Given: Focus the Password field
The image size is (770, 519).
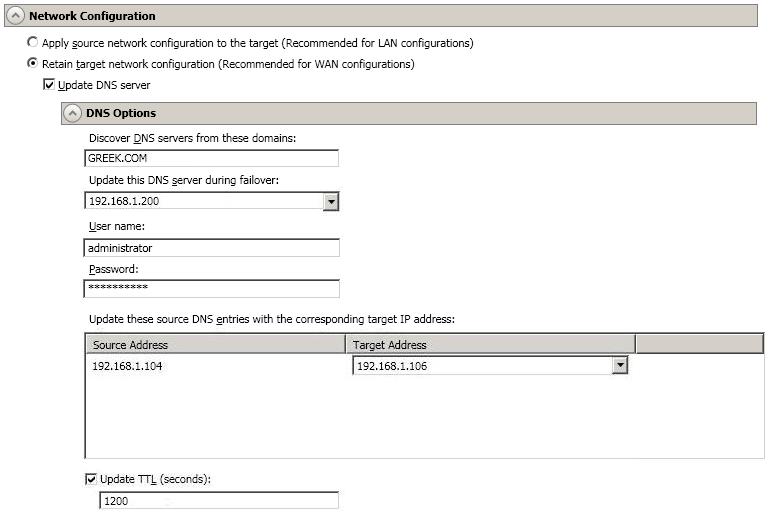Looking at the screenshot, I should [x=212, y=288].
